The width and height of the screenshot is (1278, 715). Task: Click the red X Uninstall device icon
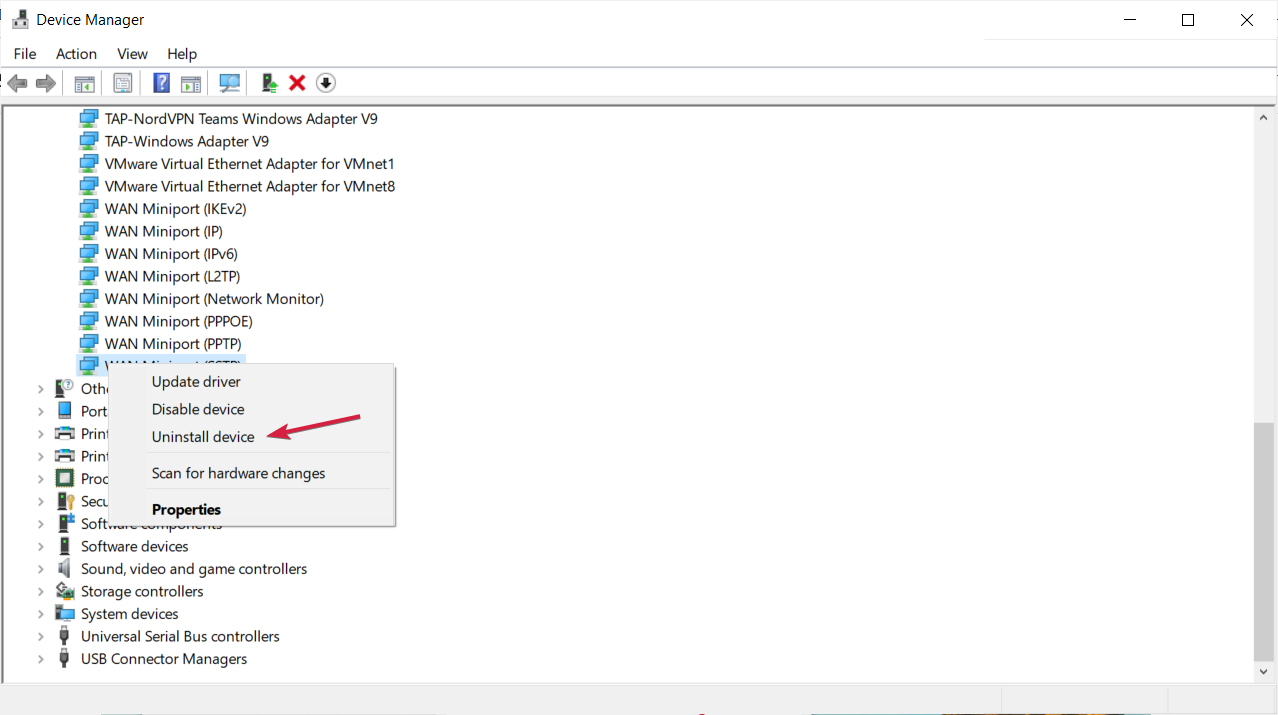(x=297, y=83)
